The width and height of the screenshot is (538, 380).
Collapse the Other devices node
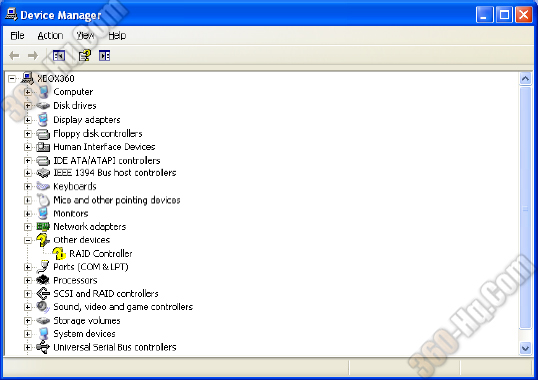(28, 240)
